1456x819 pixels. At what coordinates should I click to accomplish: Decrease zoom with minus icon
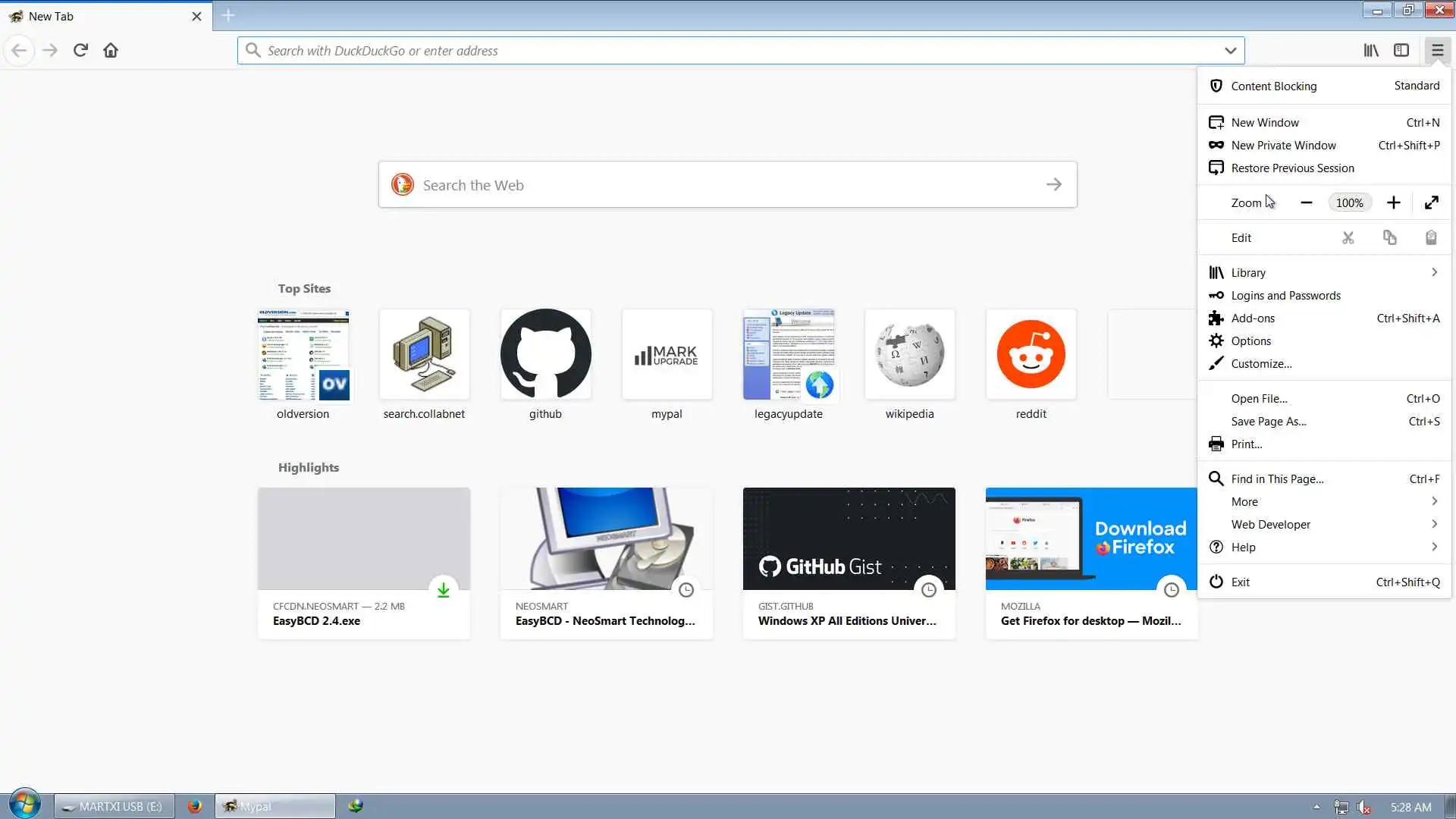(1306, 202)
